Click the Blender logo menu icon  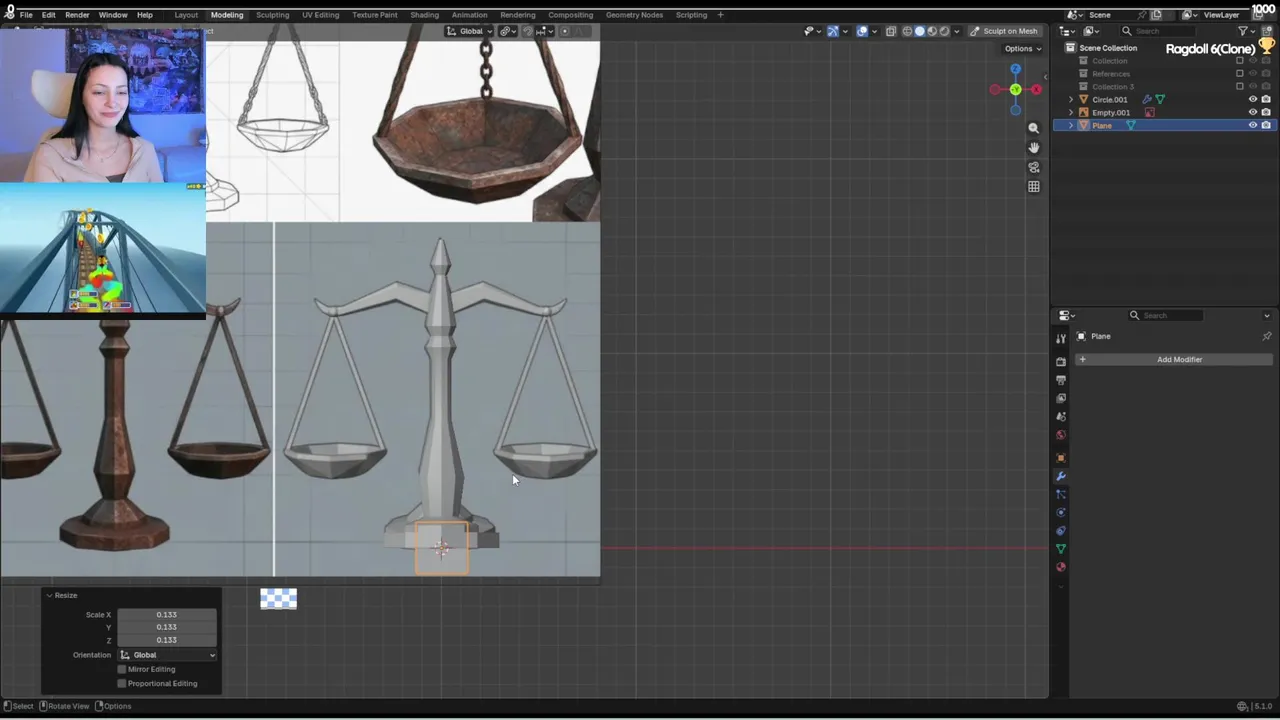9,14
